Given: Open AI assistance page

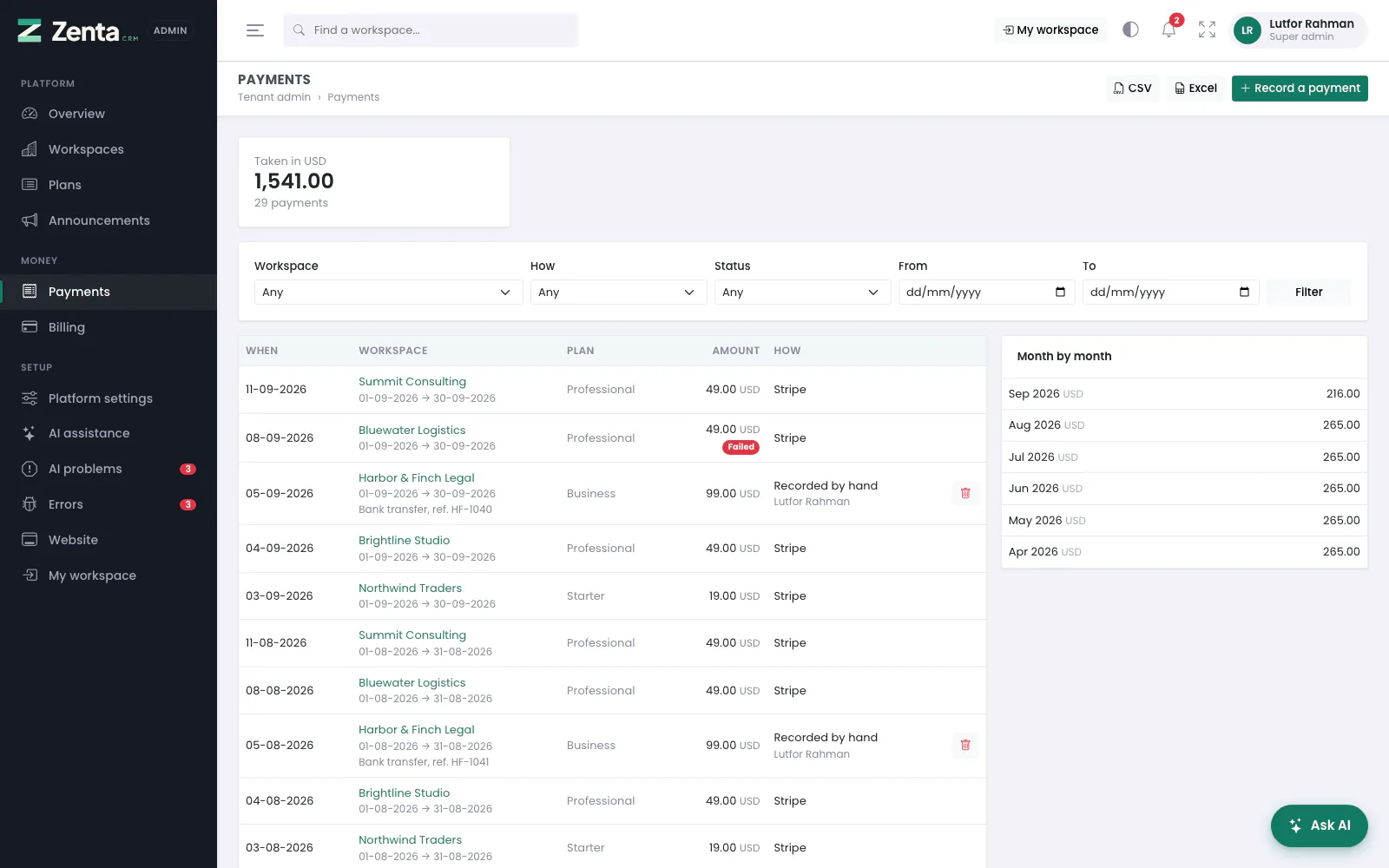Looking at the screenshot, I should coord(109,433).
